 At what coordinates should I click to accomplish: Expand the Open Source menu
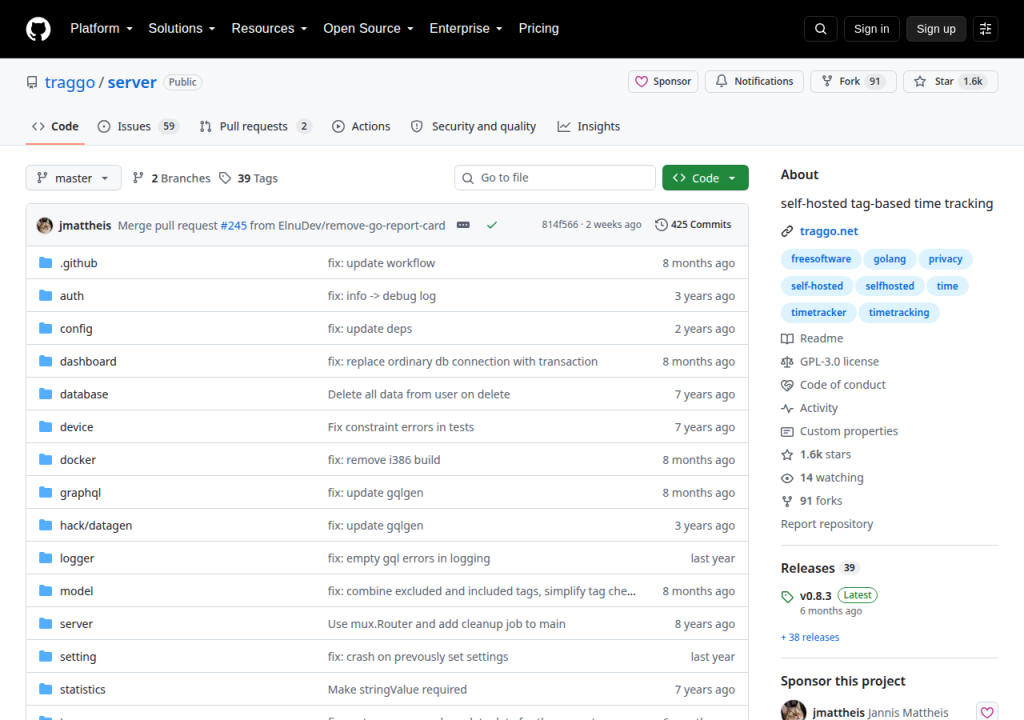[368, 29]
